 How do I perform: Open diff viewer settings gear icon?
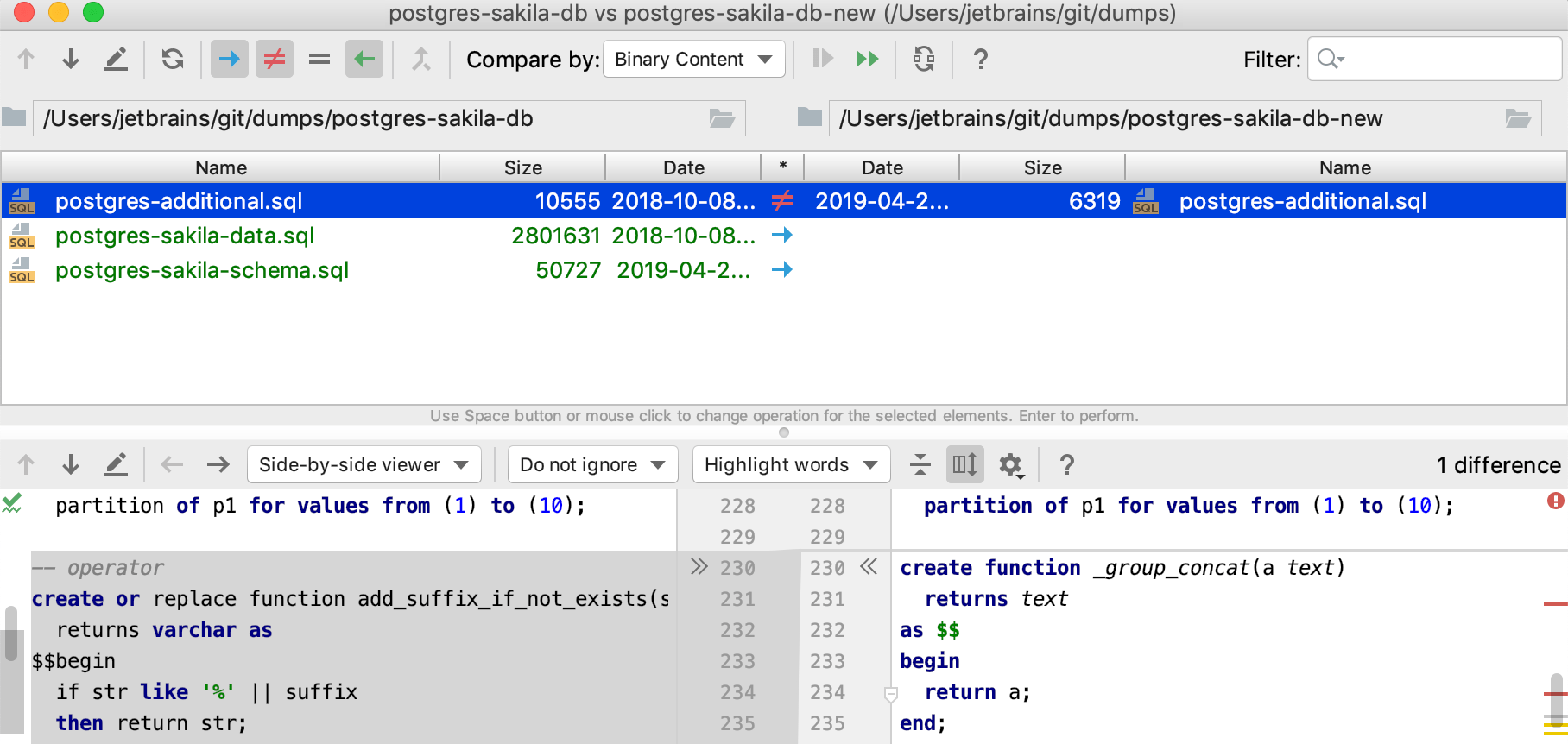pyautogui.click(x=1011, y=465)
